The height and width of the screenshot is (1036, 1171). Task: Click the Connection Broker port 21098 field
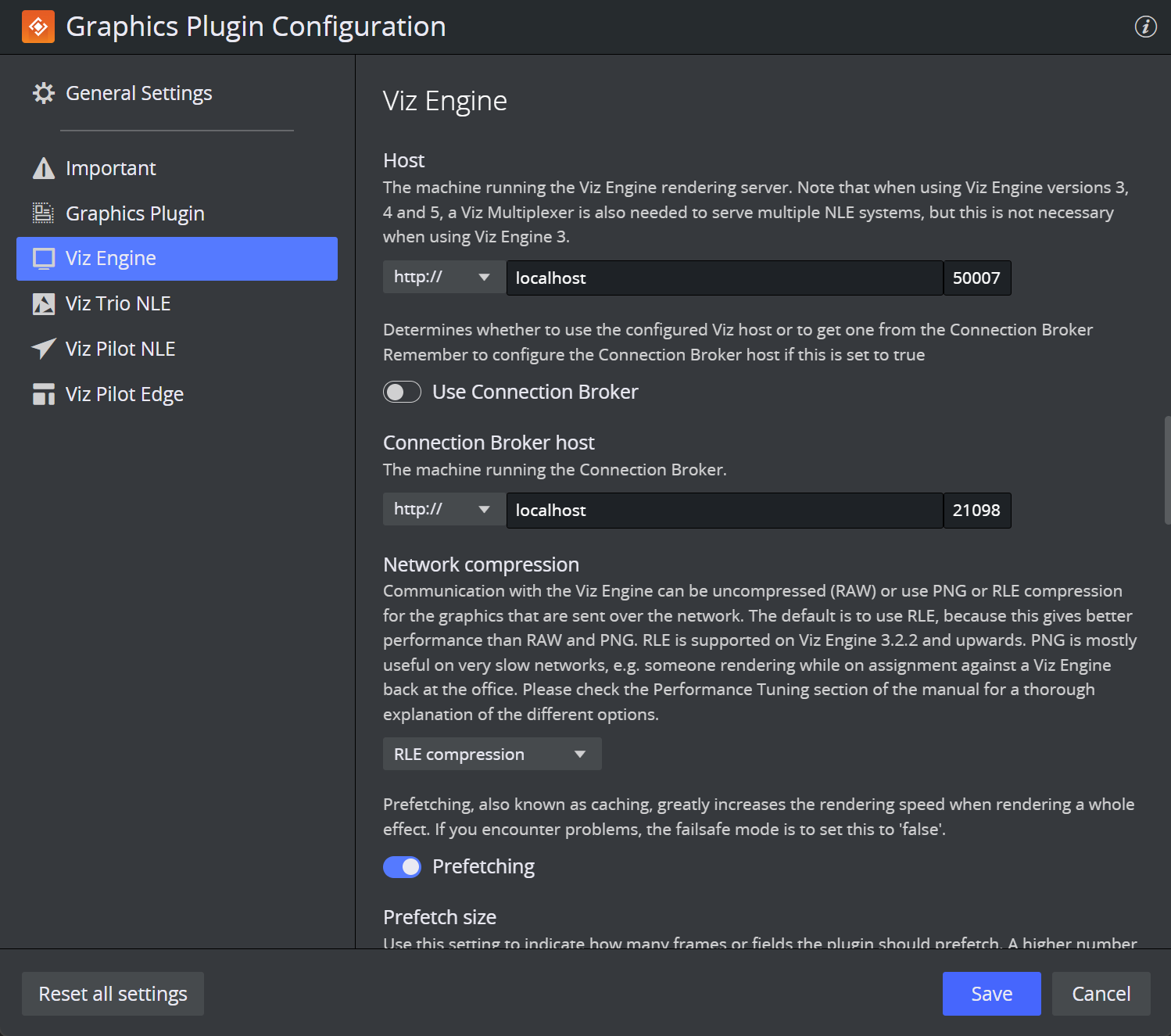coord(977,510)
